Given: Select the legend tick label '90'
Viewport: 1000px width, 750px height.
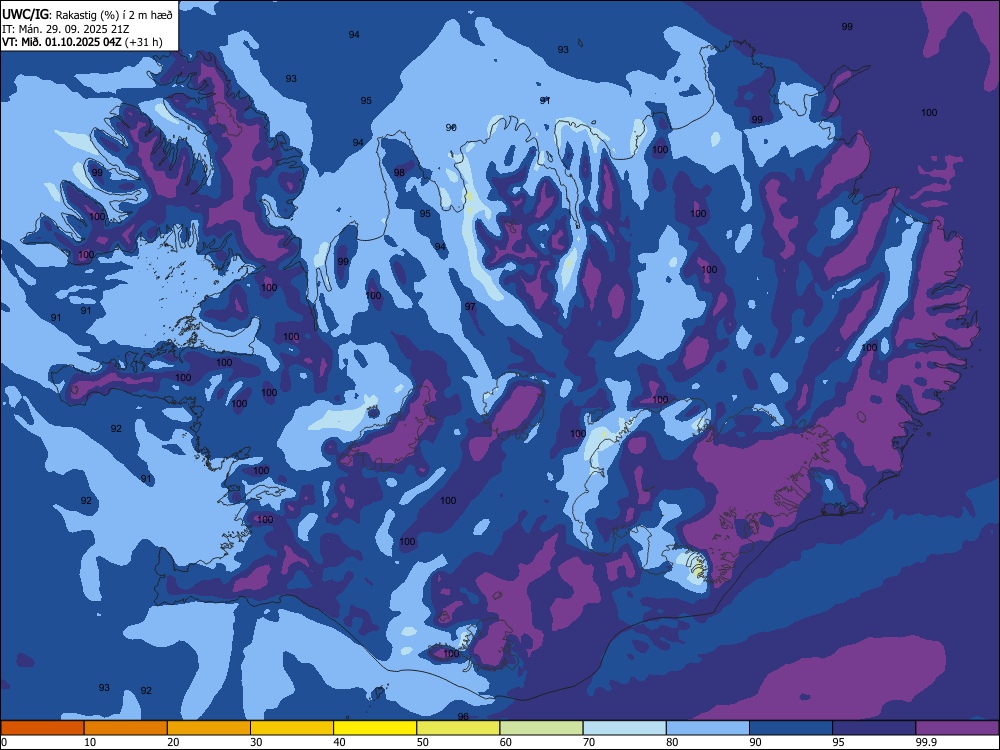Looking at the screenshot, I should pyautogui.click(x=755, y=742).
